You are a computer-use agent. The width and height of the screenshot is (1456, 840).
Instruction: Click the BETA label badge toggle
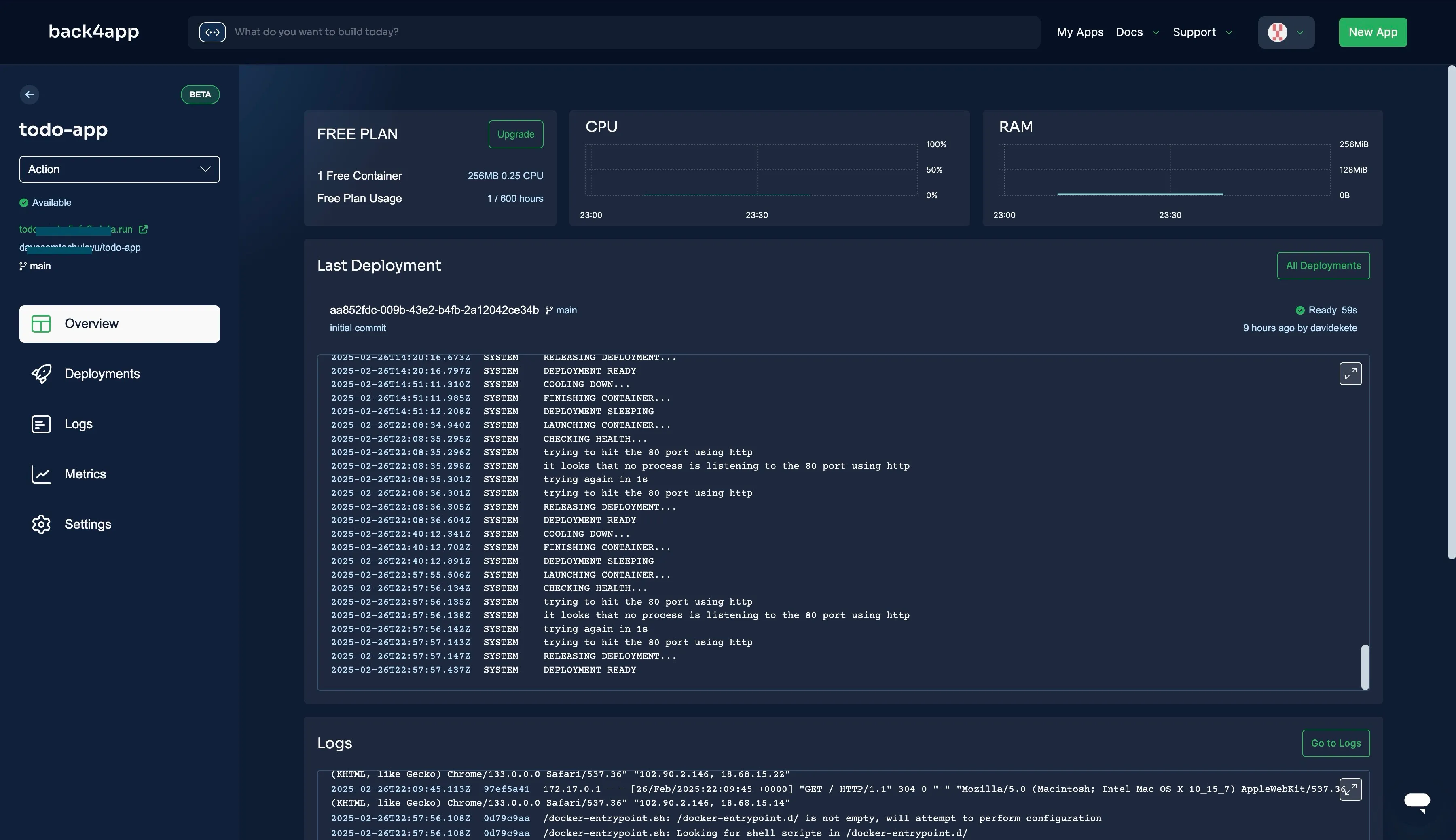pyautogui.click(x=199, y=94)
